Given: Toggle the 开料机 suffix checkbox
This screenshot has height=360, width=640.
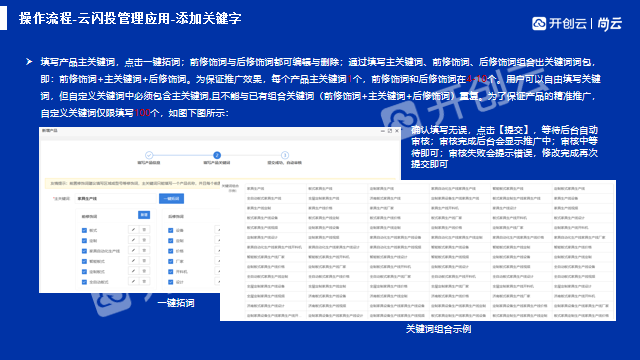Looking at the screenshot, I should 171,271.
